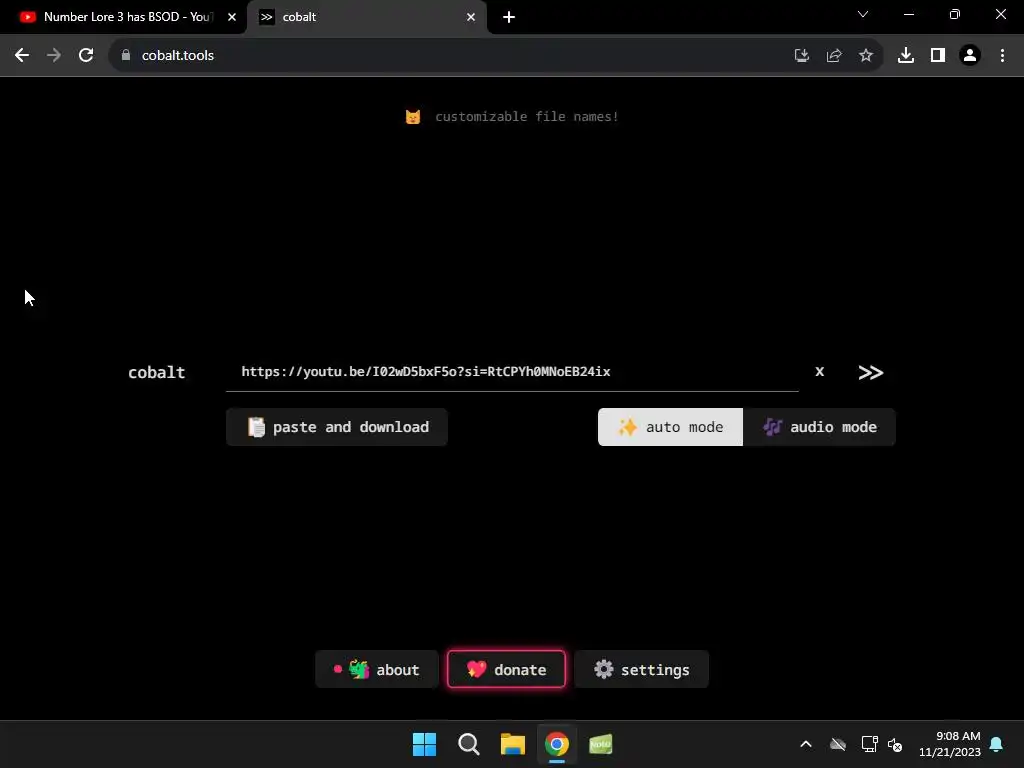Click paste and download
The height and width of the screenshot is (768, 1024).
[337, 427]
